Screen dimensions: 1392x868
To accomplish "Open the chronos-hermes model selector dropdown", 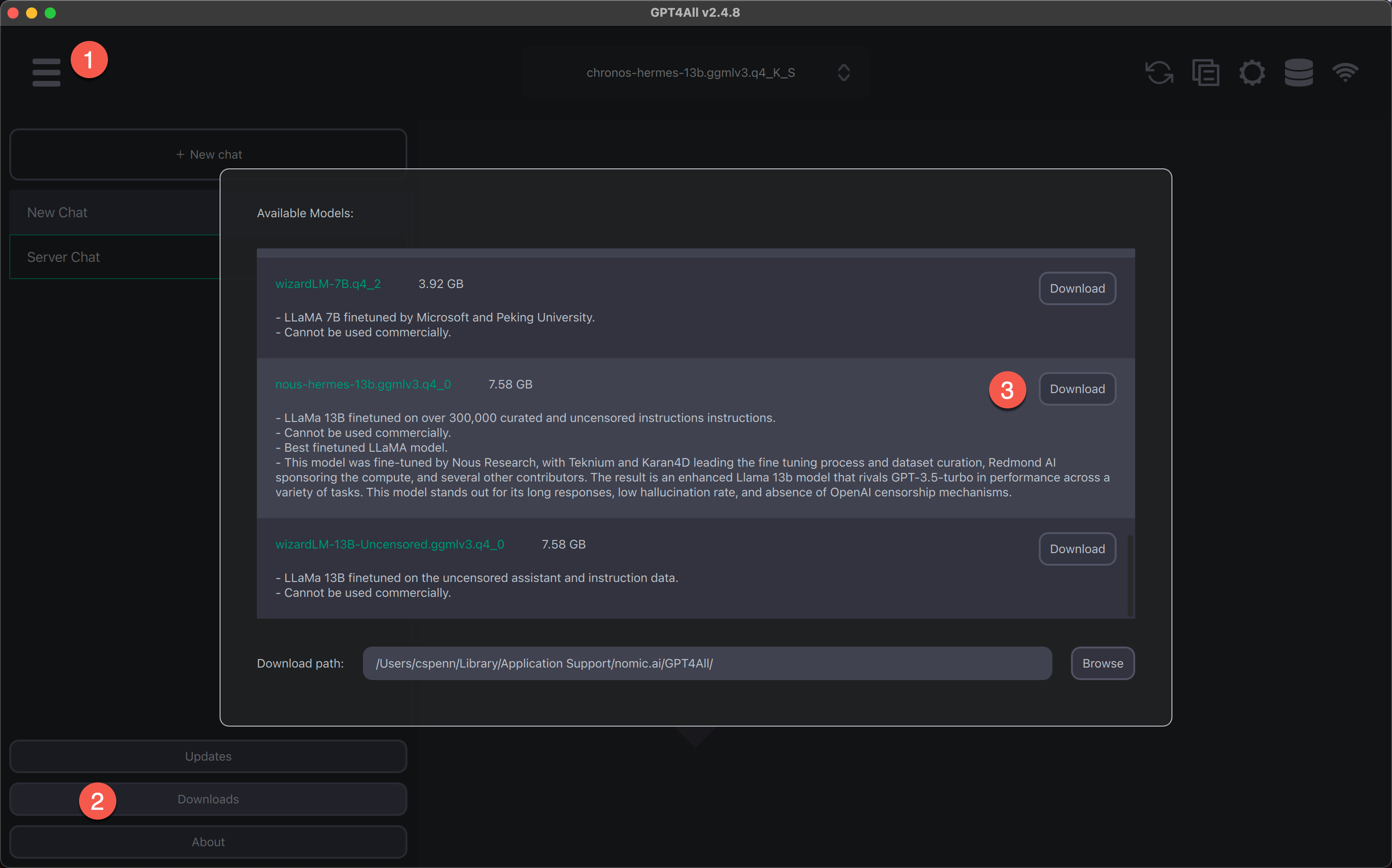I will click(695, 73).
